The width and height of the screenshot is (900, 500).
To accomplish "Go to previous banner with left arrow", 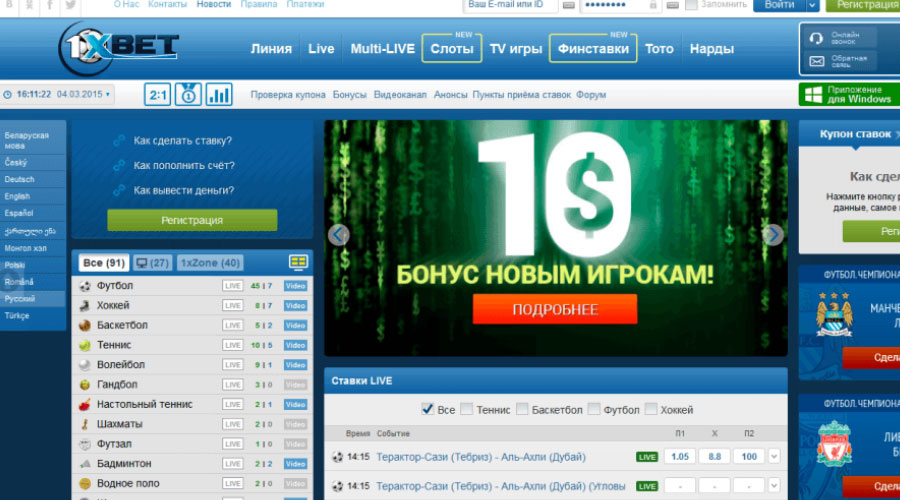I will tap(339, 235).
